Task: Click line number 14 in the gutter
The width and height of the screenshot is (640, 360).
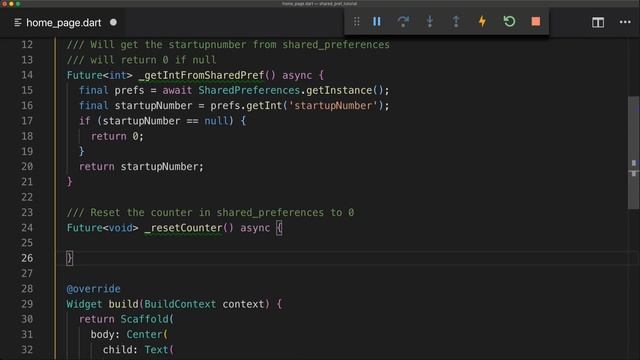Action: pos(27,75)
